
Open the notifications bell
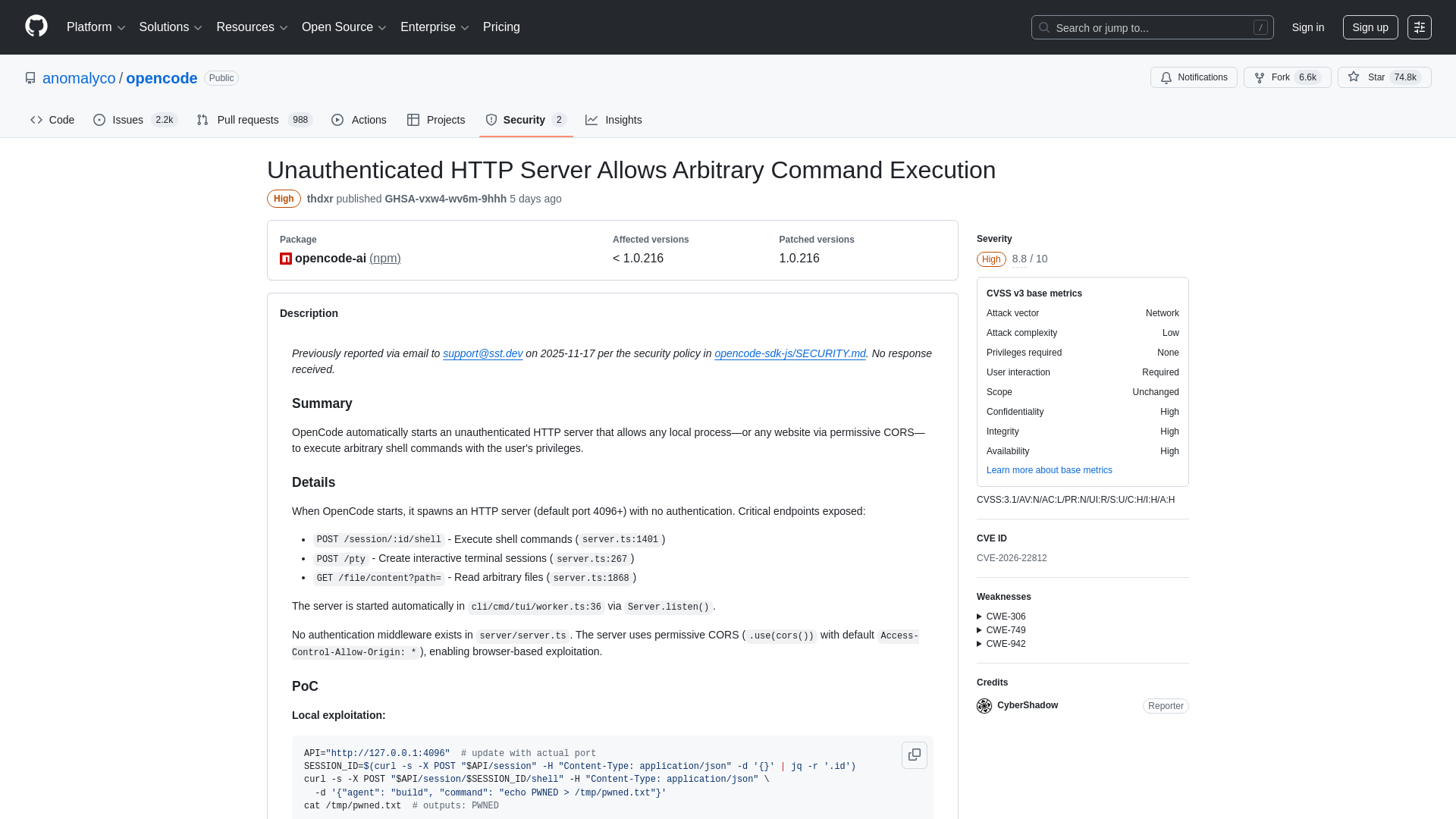pos(1166,77)
